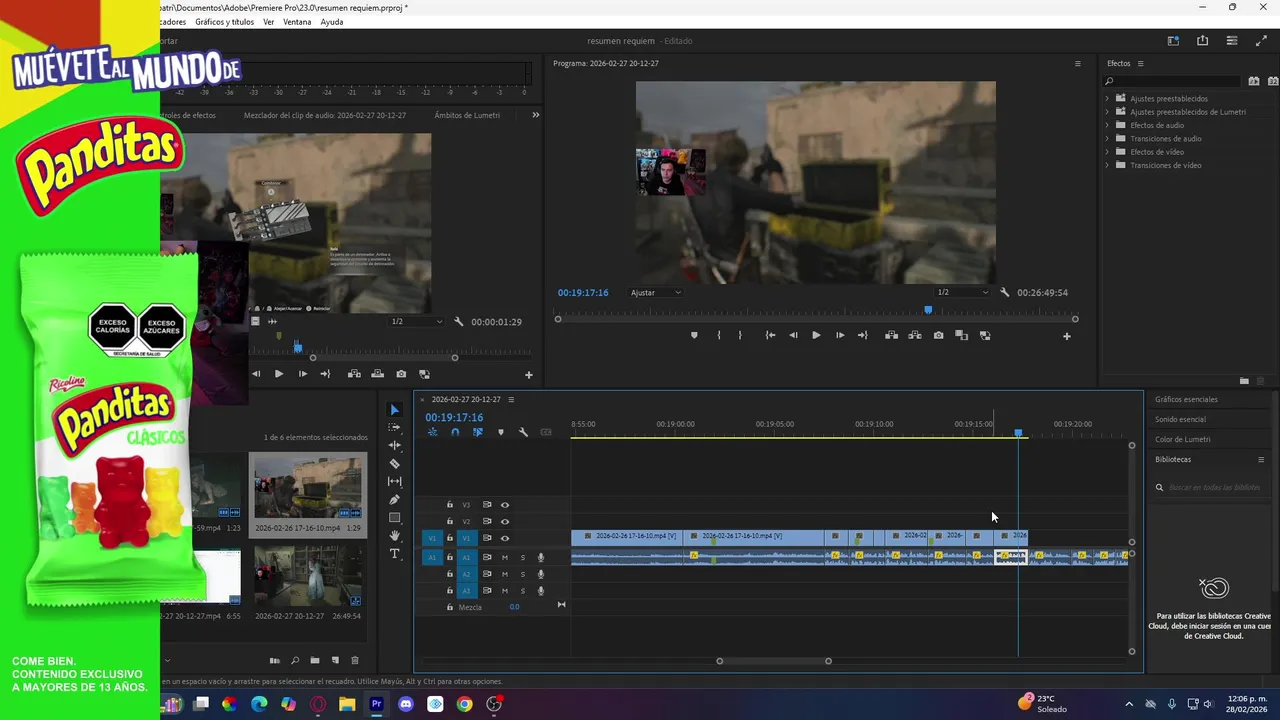
Task: Play the Source Monitor clip
Action: tap(278, 374)
